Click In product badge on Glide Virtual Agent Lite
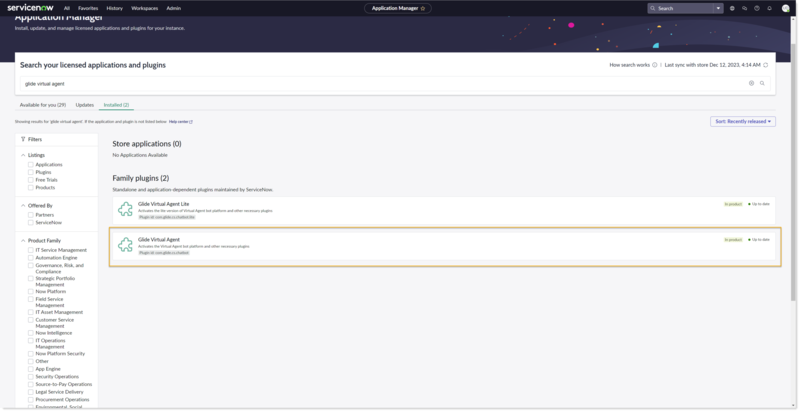Viewport: 800px width, 412px height. pos(733,204)
